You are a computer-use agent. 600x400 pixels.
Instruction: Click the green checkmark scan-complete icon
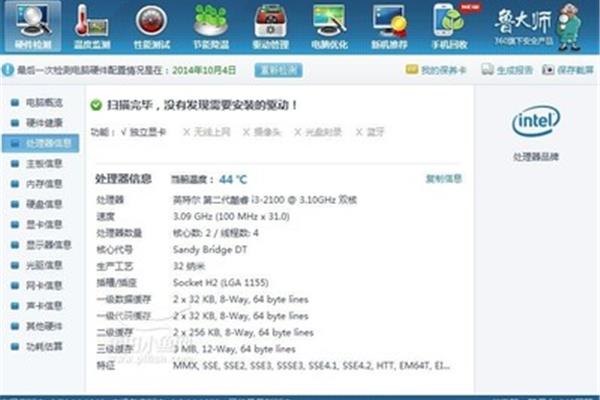[x=96, y=105]
